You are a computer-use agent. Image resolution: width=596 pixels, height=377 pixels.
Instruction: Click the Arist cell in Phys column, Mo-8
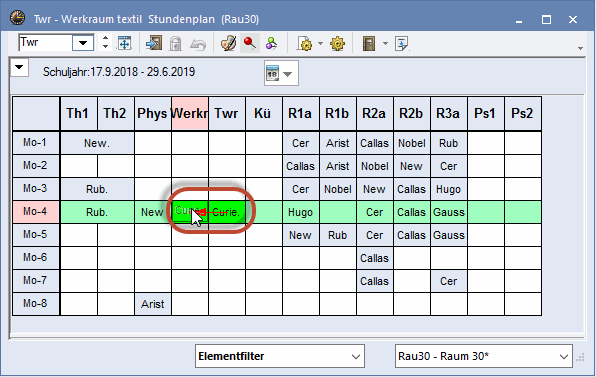coord(153,304)
